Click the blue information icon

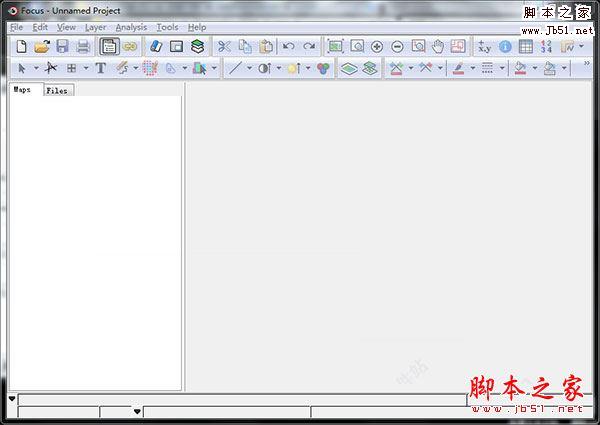pos(505,47)
